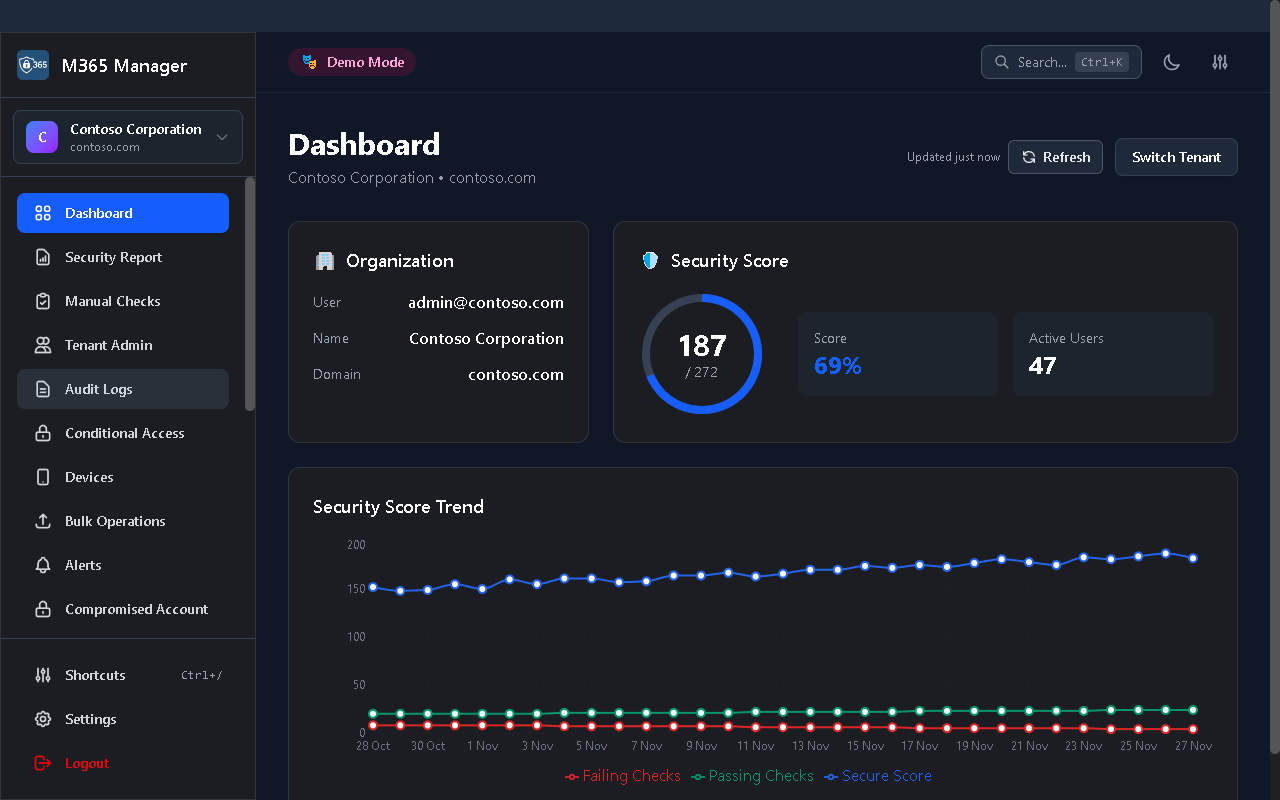Select Bulk Operations upload icon

click(41, 521)
